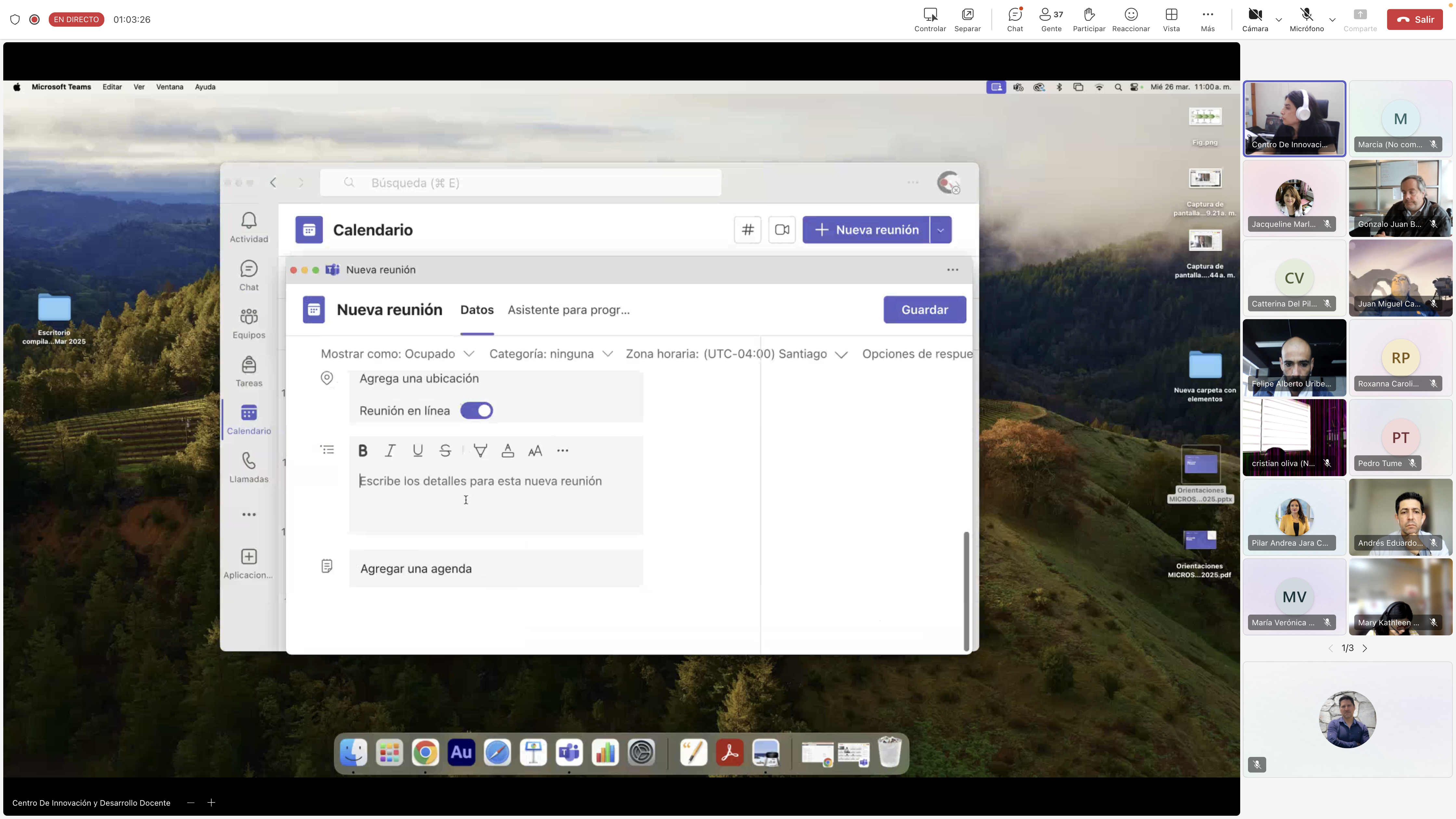This screenshot has height=819, width=1456.
Task: Click the Meet now video camera button
Action: pyautogui.click(x=782, y=230)
